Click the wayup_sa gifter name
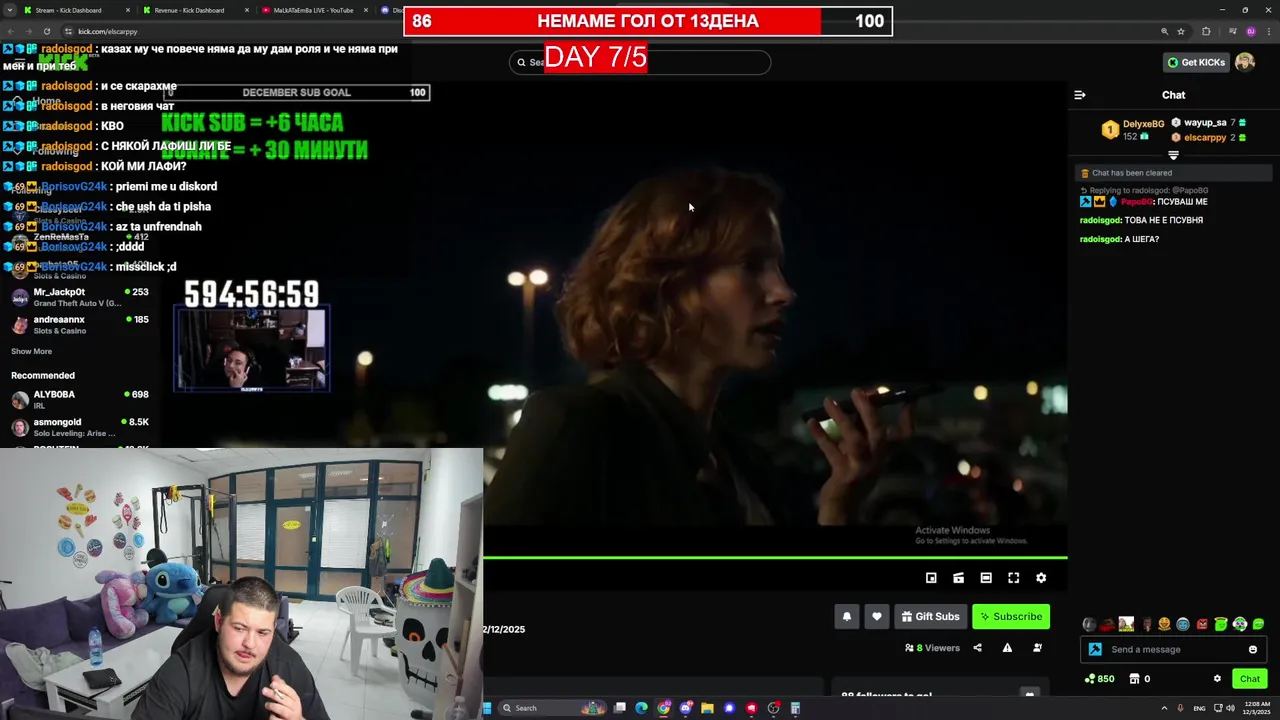This screenshot has height=720, width=1280. click(x=1205, y=123)
